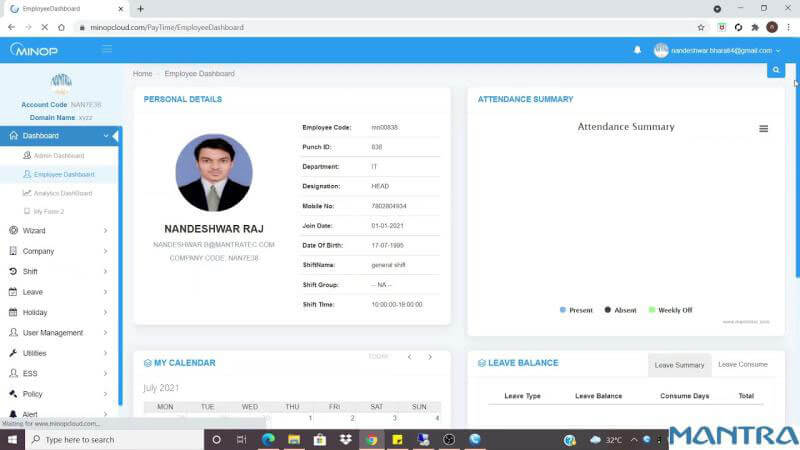Click the blue search icon button
The height and width of the screenshot is (450, 800).
pyautogui.click(x=775, y=70)
